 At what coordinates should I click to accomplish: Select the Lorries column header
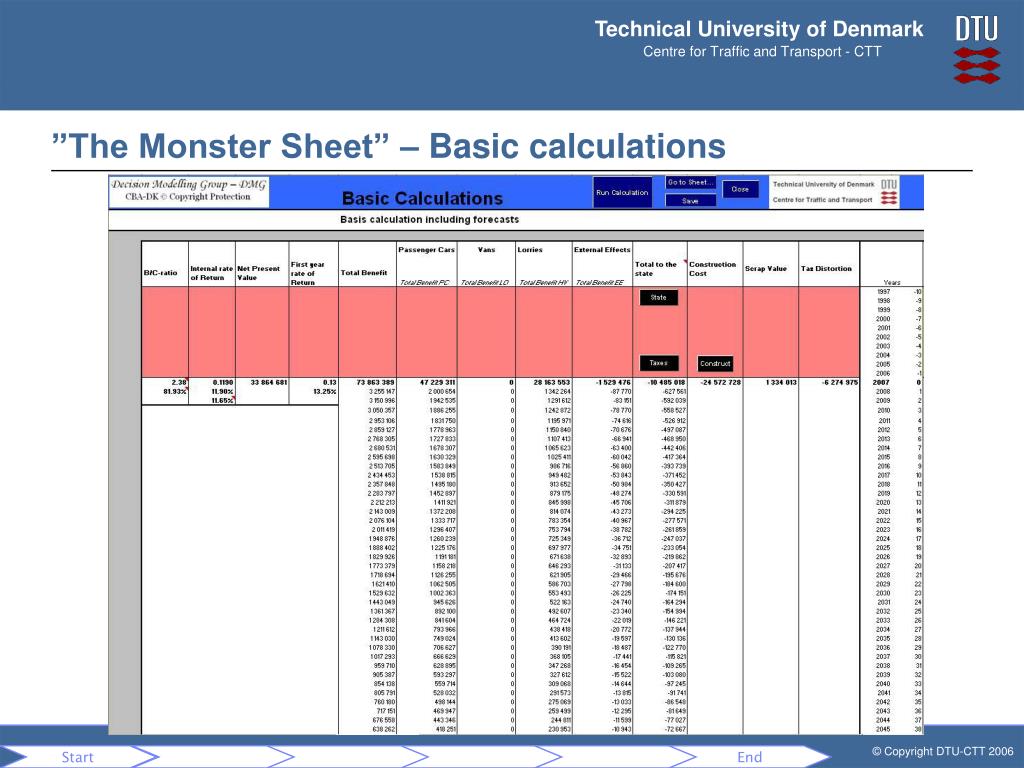tap(530, 249)
